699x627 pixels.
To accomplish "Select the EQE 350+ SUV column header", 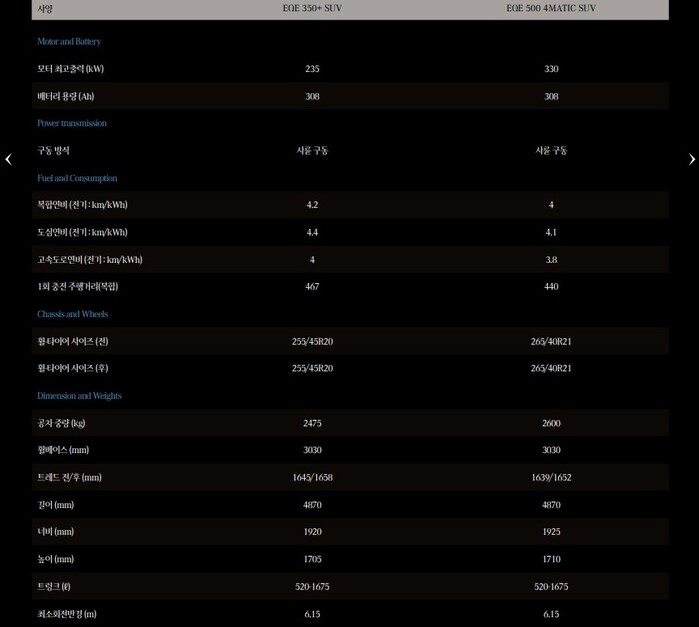I will pos(312,8).
